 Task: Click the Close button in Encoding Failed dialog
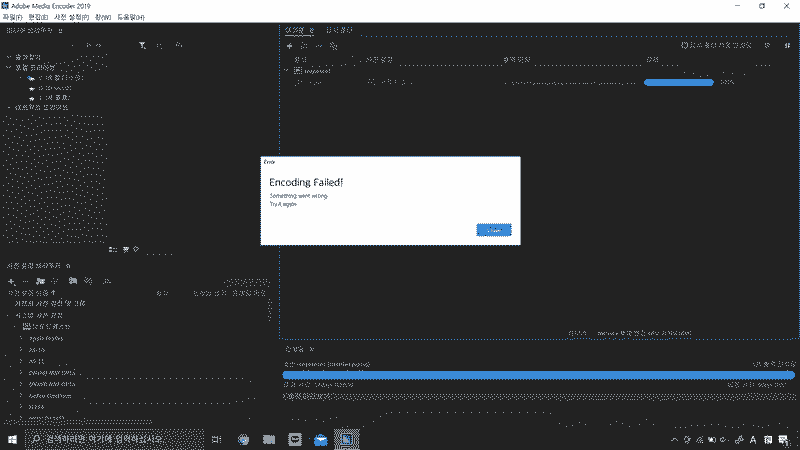coord(494,230)
